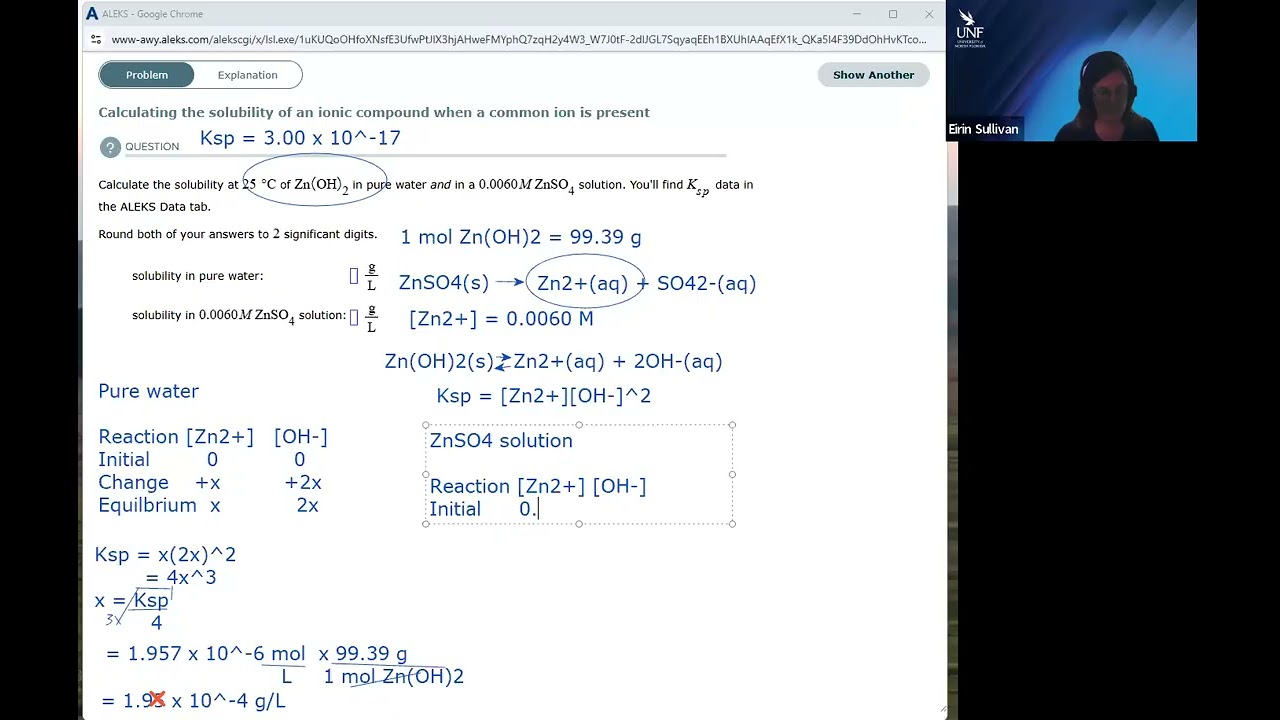Click the 'Round both of your answers' instruction
Screen dimensions: 1280x720
[x=238, y=234]
